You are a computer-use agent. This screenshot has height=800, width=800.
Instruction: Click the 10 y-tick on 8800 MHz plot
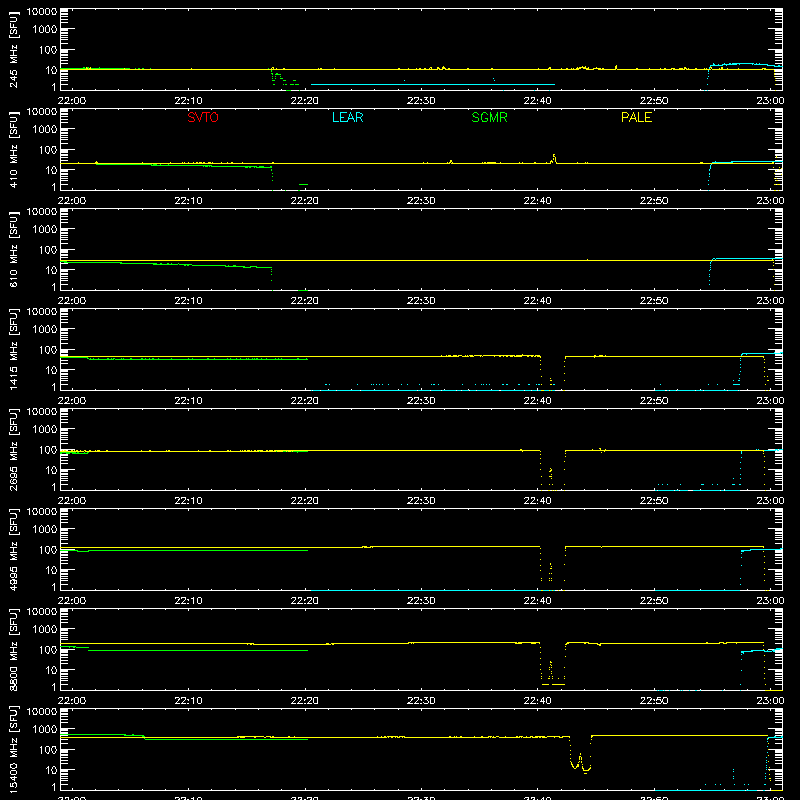point(51,670)
